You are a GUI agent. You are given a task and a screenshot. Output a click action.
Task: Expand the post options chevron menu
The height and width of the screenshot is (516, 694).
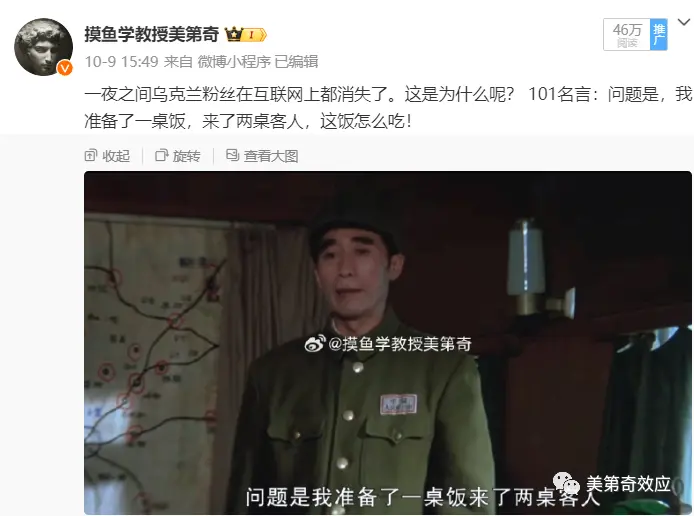coord(684,22)
